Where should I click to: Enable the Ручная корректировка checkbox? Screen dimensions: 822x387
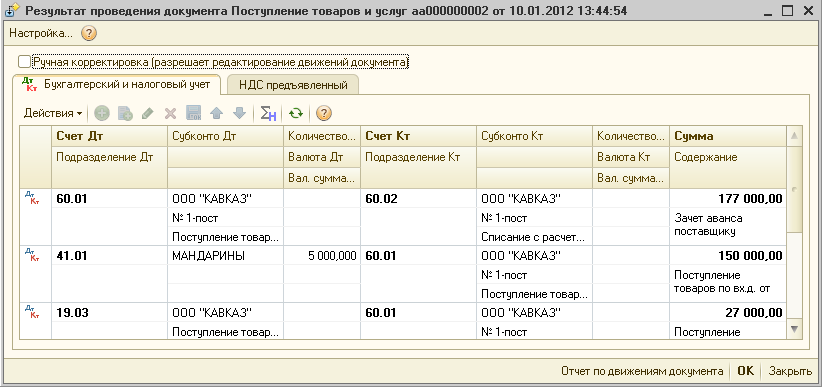coord(24,62)
